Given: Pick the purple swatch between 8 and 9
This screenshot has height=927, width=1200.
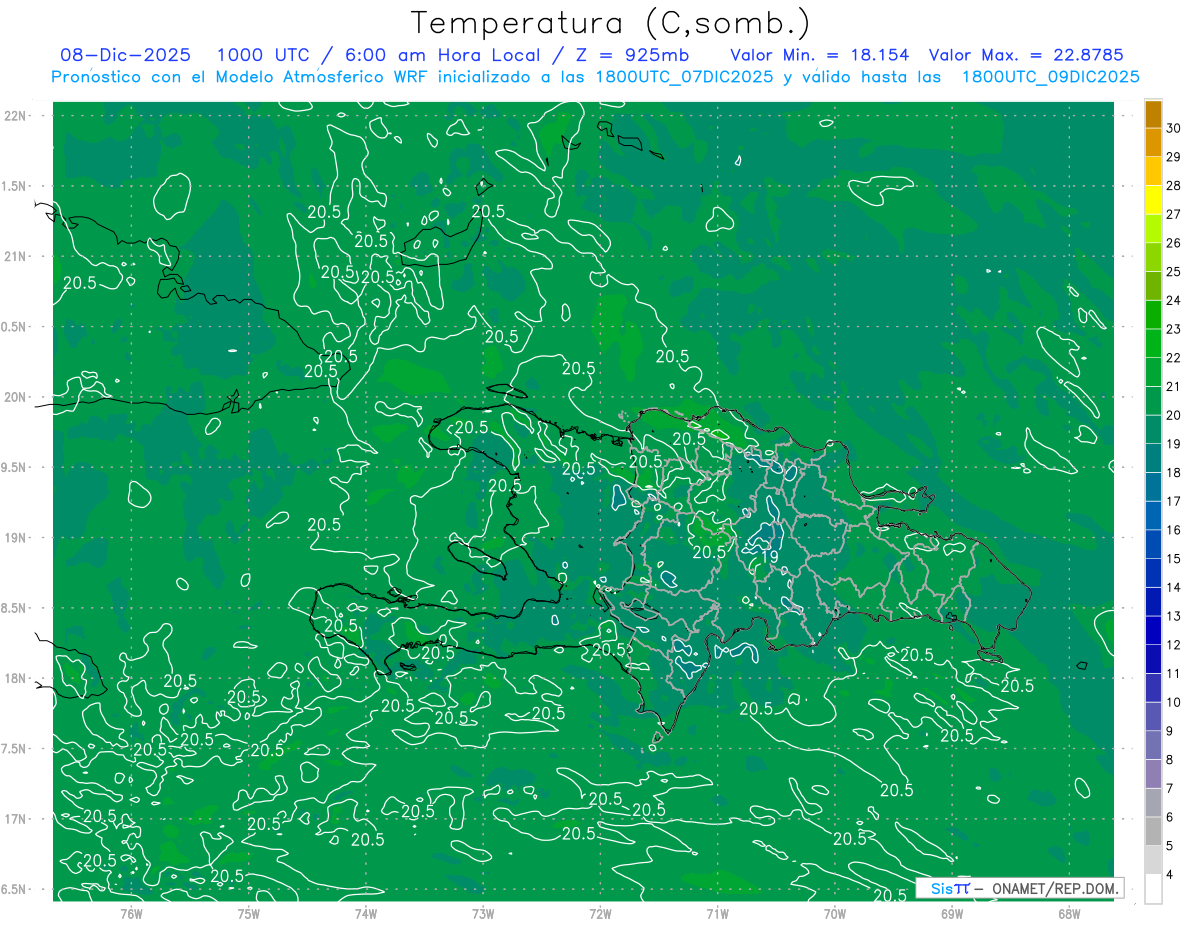Looking at the screenshot, I should (1153, 745).
